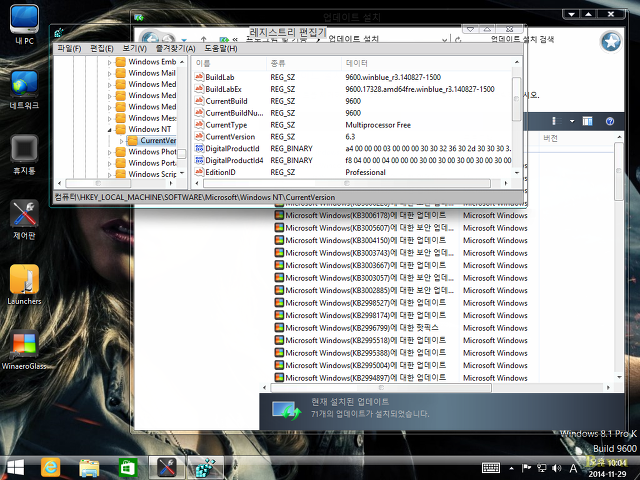Launch Internet Explorer from taskbar
Image resolution: width=640 pixels, height=480 pixels.
pos(51,467)
